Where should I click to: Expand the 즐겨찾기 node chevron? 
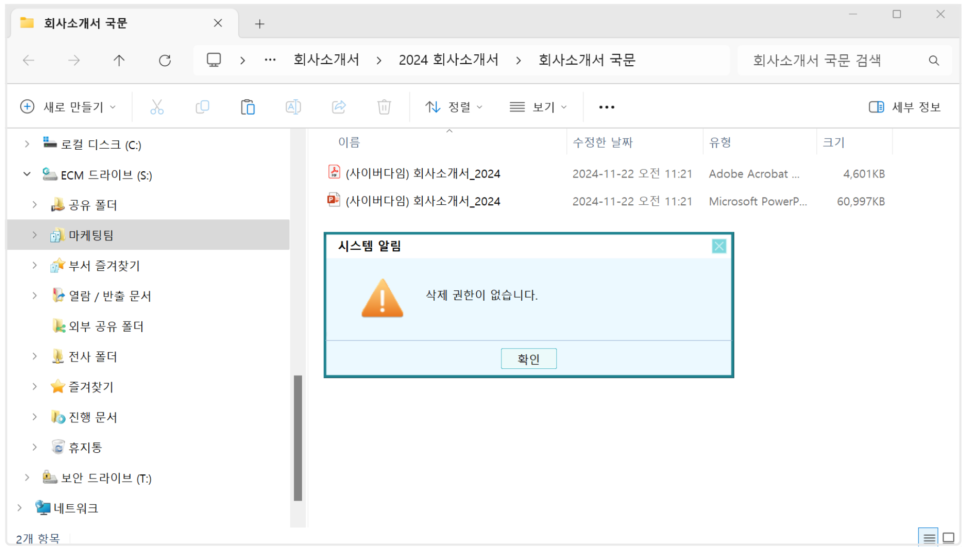coord(34,387)
